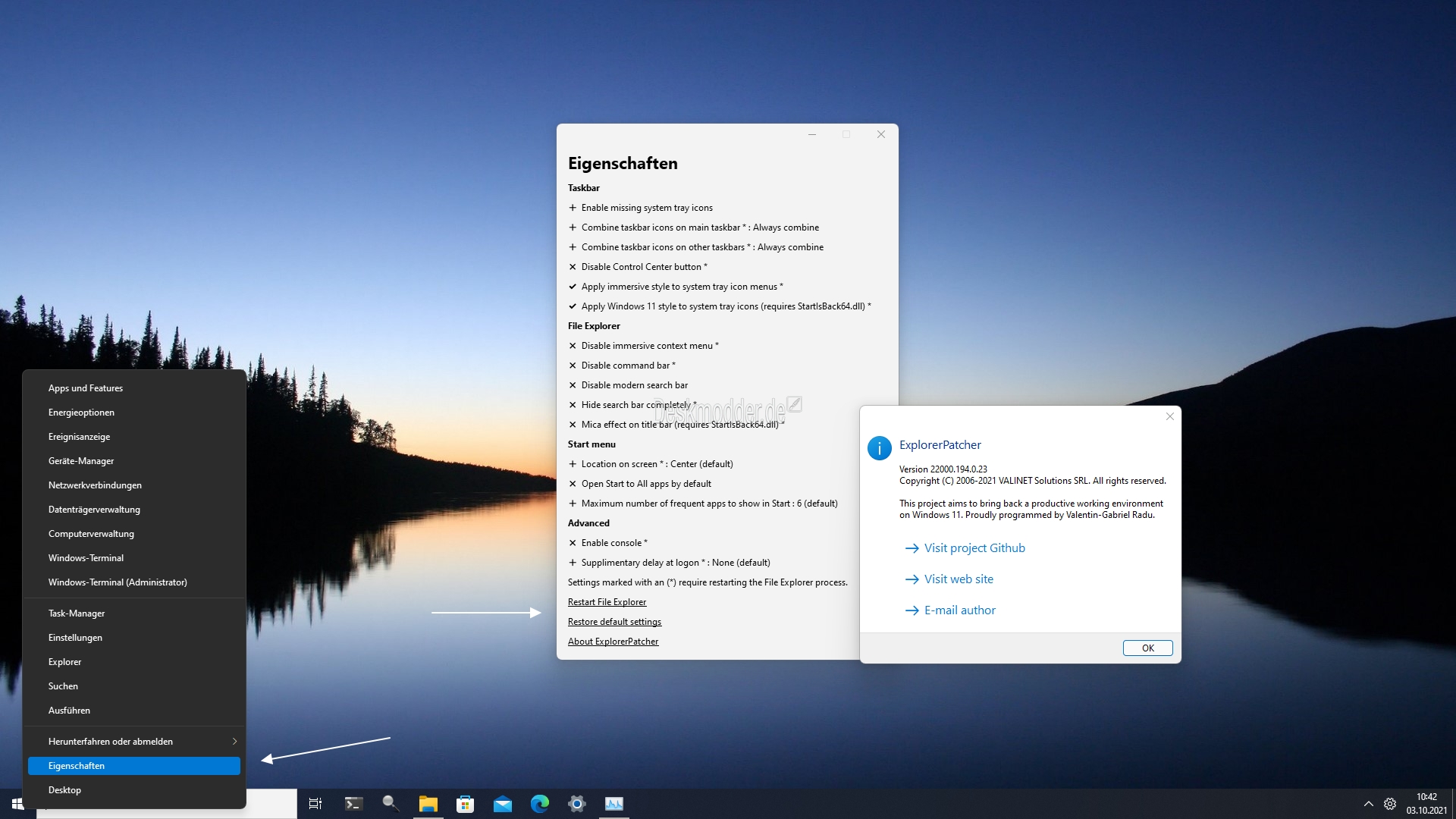The image size is (1456, 819).
Task: Click Restore default settings link
Action: [x=615, y=622]
